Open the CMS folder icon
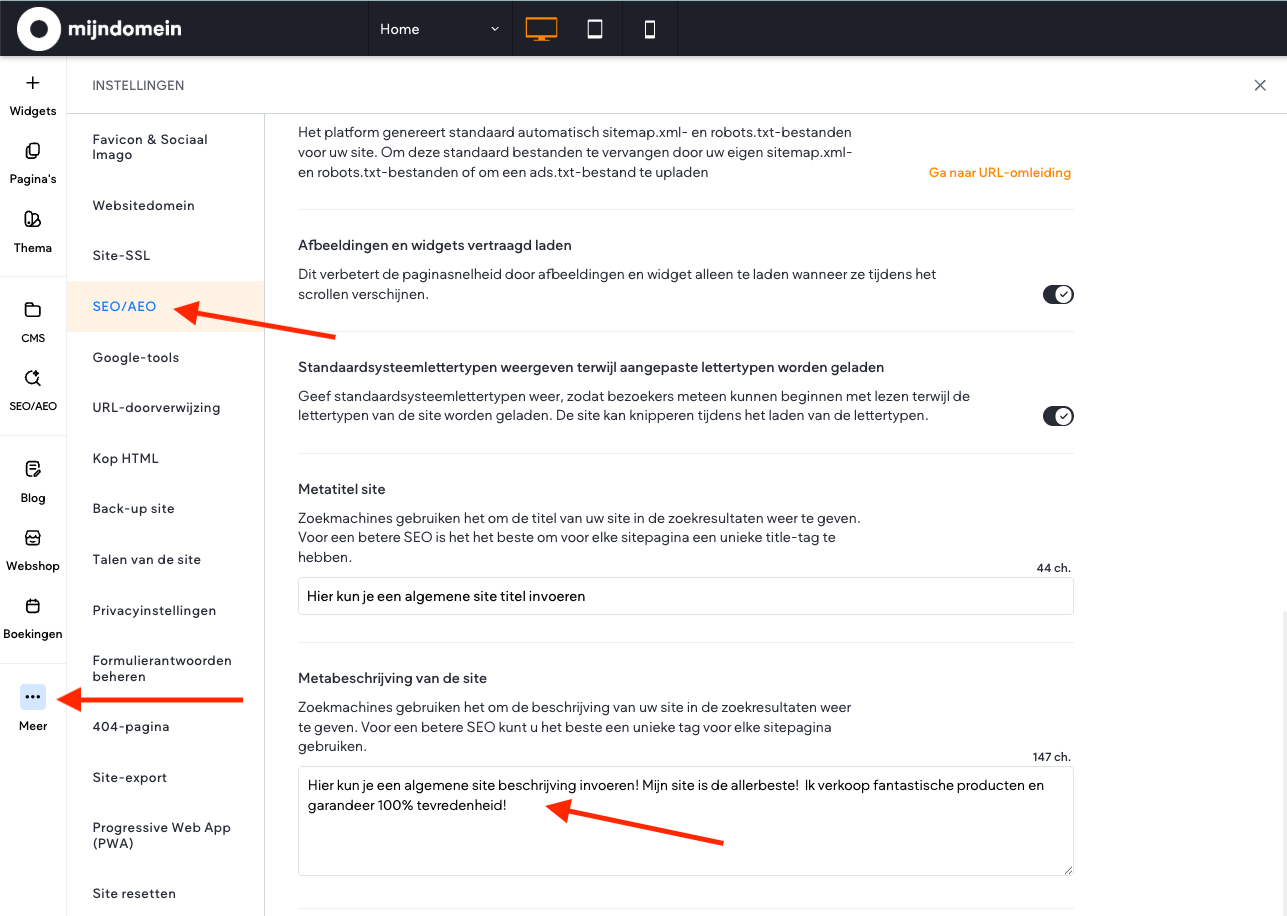Viewport: 1287px width, 916px height. coord(33,310)
